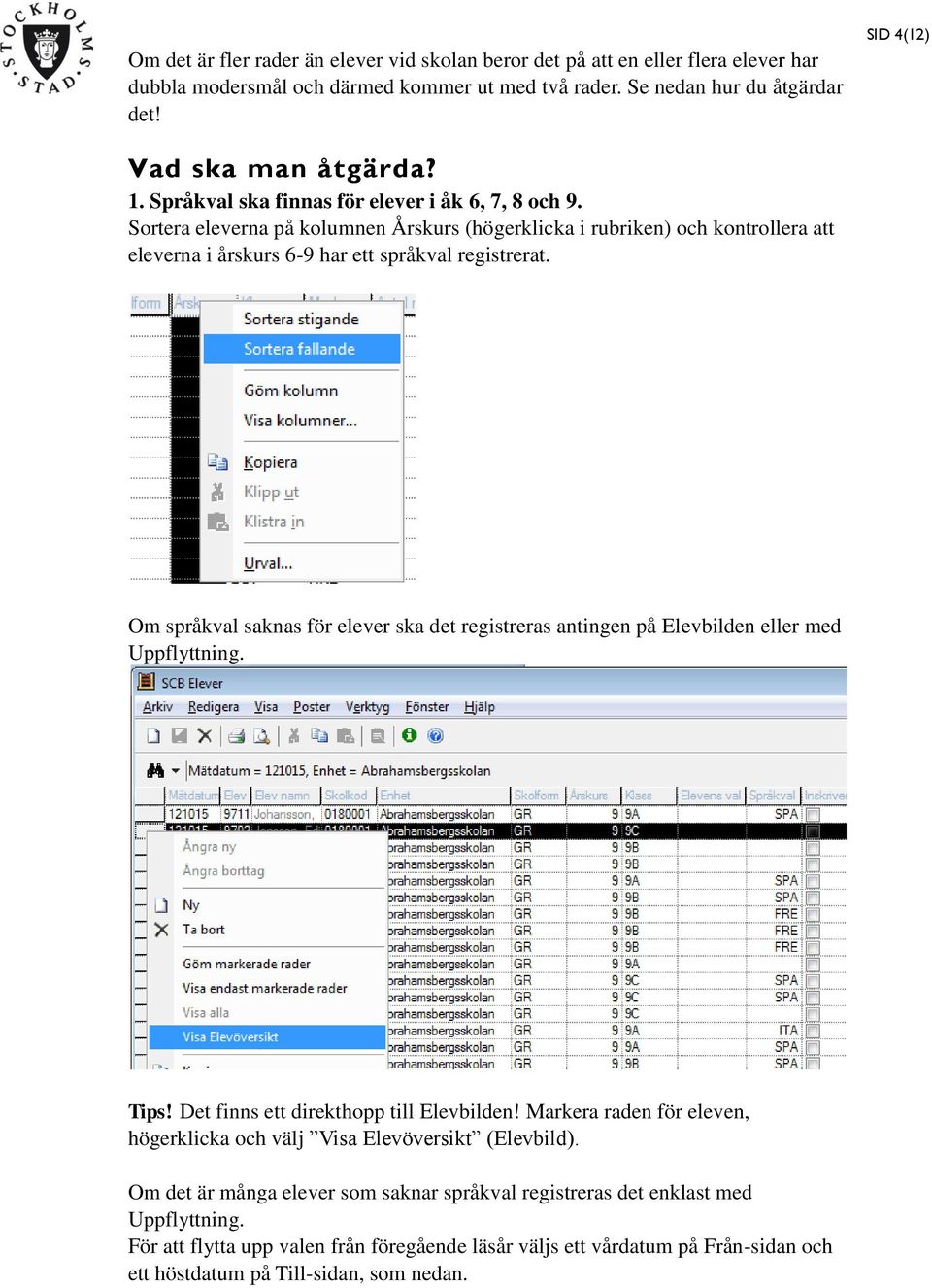Click the New record toolbar icon

[153, 736]
